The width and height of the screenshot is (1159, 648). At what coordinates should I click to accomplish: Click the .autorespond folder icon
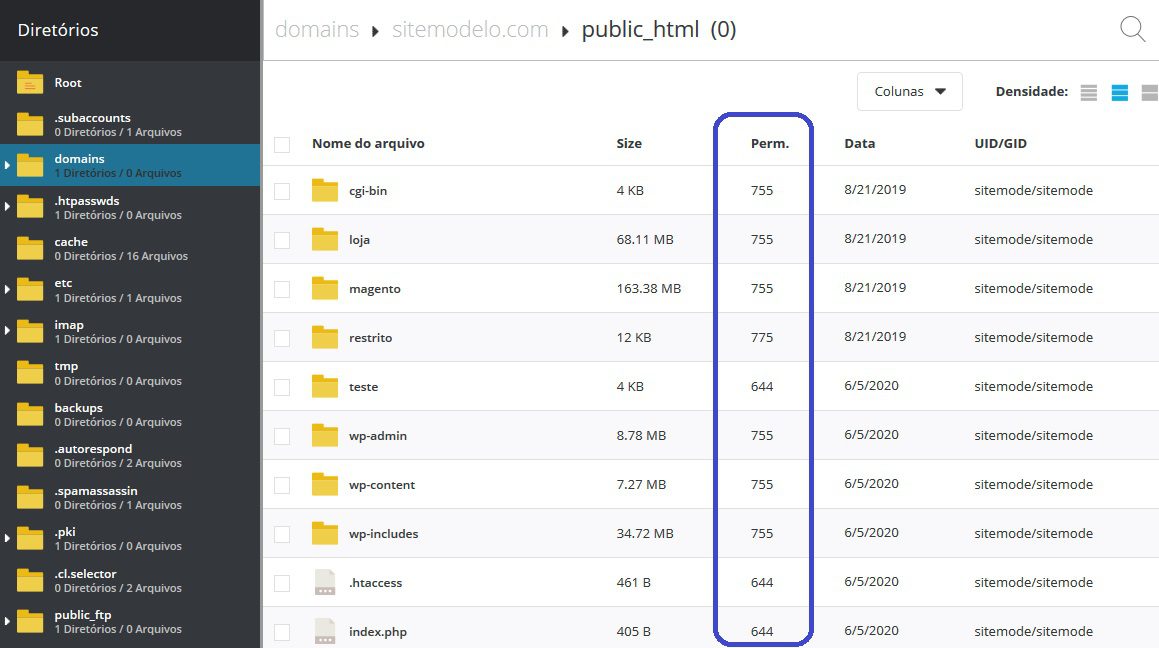(x=30, y=456)
